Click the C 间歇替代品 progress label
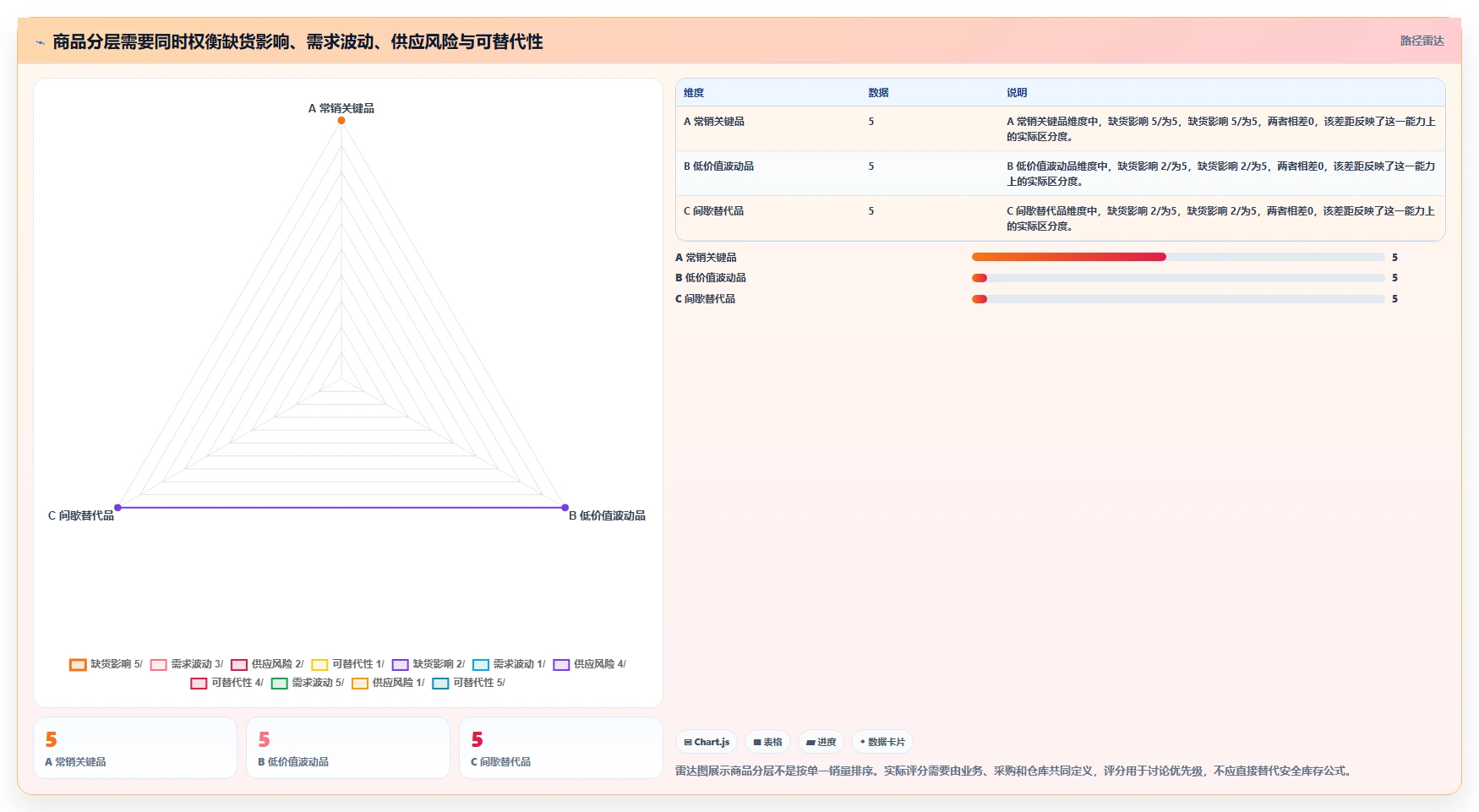Image resolution: width=1479 pixels, height=812 pixels. 705,299
